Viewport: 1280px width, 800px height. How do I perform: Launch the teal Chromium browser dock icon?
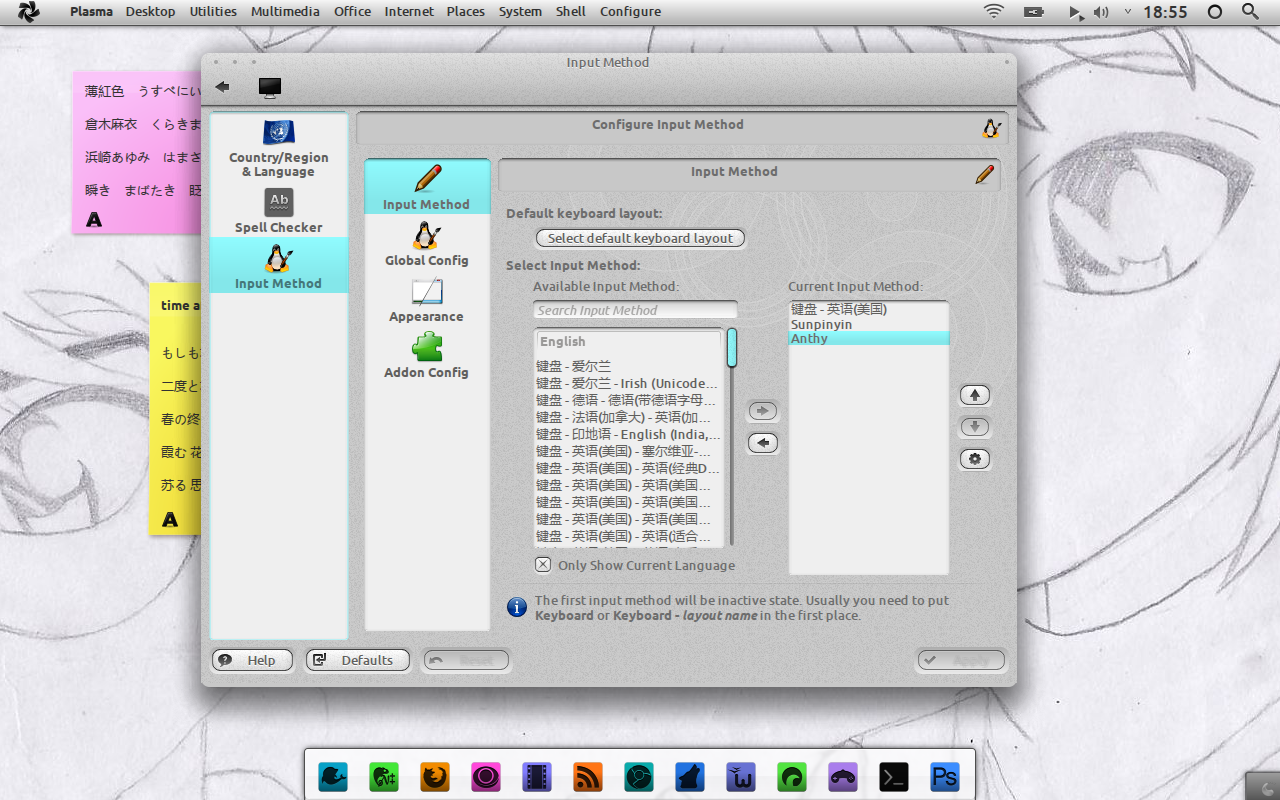tap(639, 777)
